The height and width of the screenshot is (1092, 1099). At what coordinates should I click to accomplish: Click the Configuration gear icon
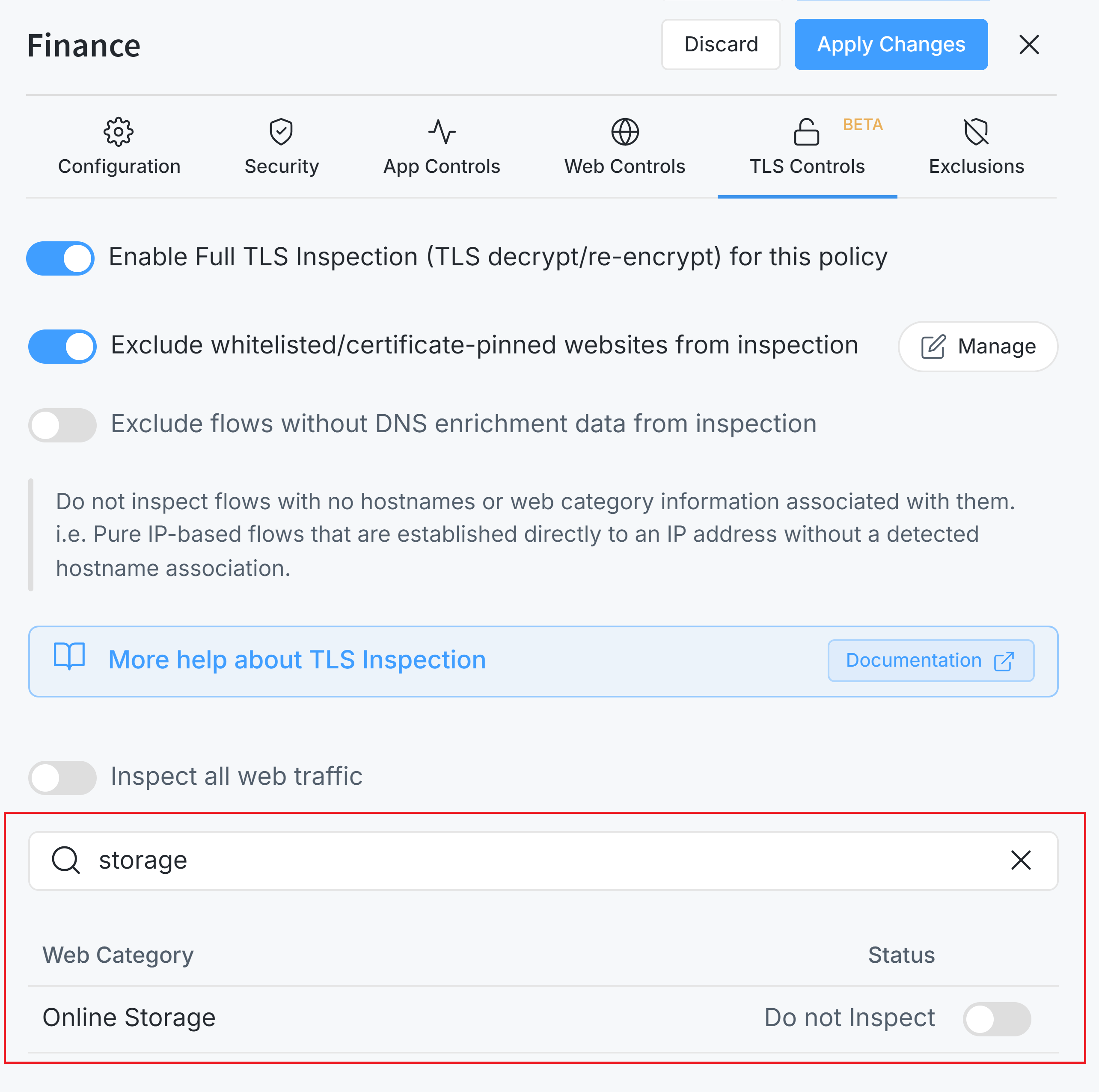tap(118, 132)
